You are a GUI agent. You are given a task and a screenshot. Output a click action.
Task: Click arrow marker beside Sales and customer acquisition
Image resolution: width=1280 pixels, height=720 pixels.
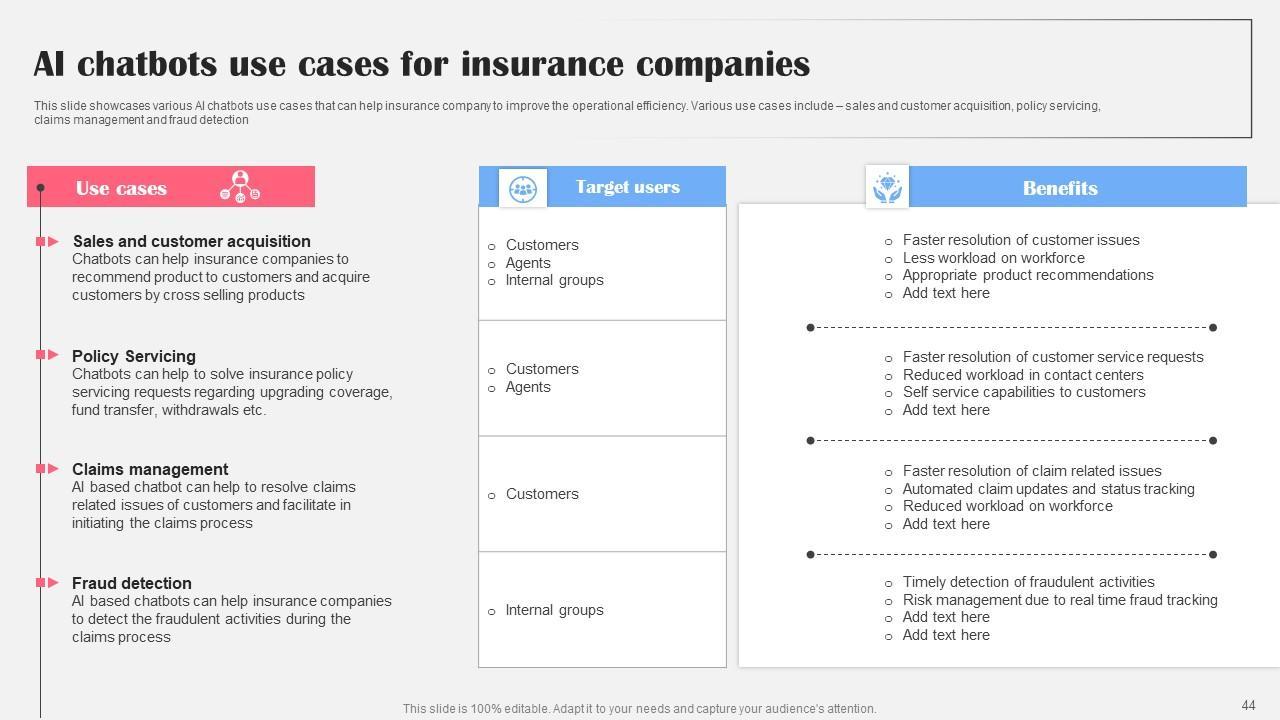pyautogui.click(x=47, y=241)
